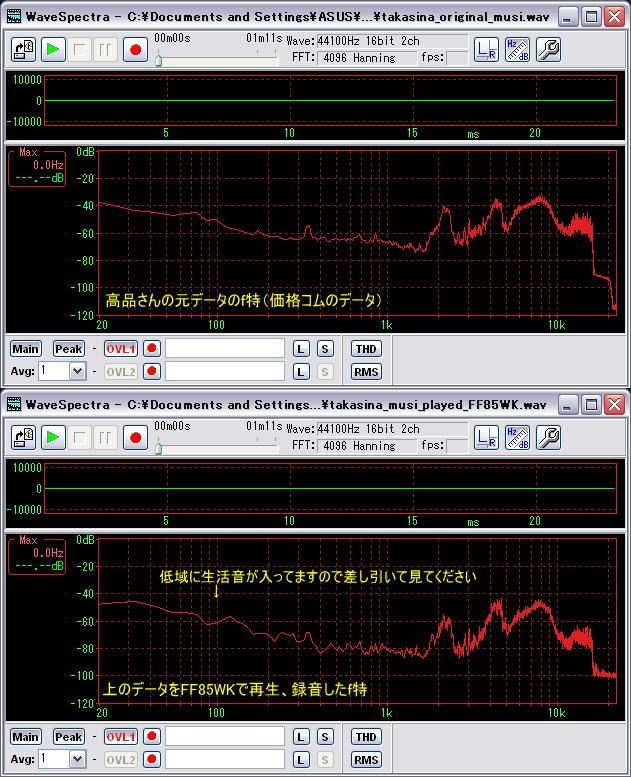Toggle THD display in bottom window
Screen dimensions: 631x777
[366, 737]
